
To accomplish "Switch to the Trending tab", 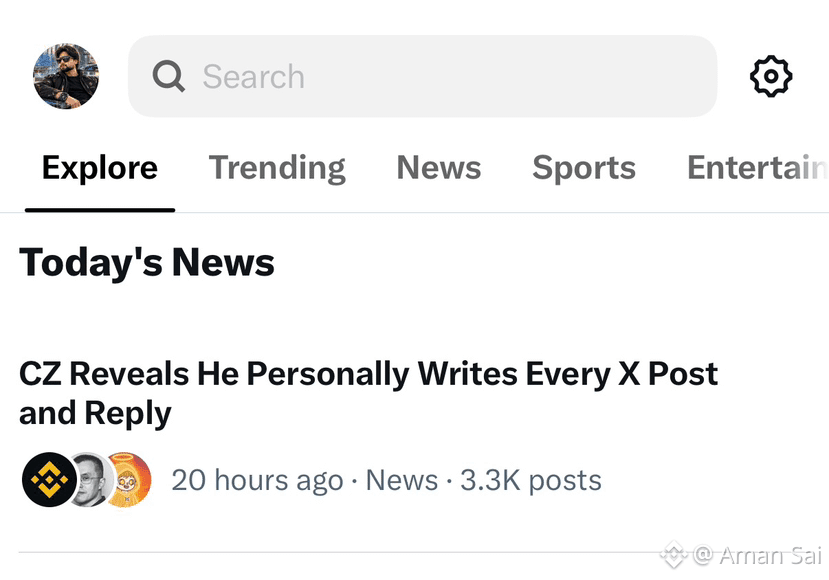I will click(277, 168).
